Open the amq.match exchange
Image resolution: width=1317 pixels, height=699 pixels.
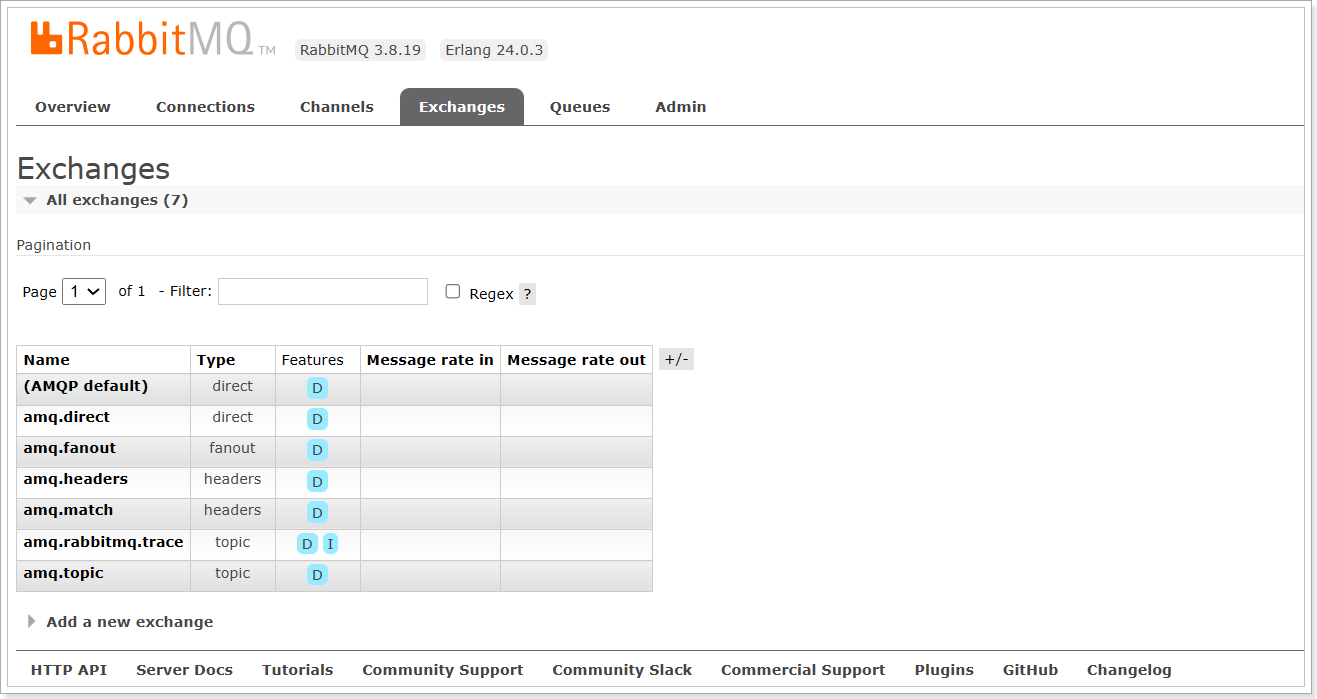(69, 510)
